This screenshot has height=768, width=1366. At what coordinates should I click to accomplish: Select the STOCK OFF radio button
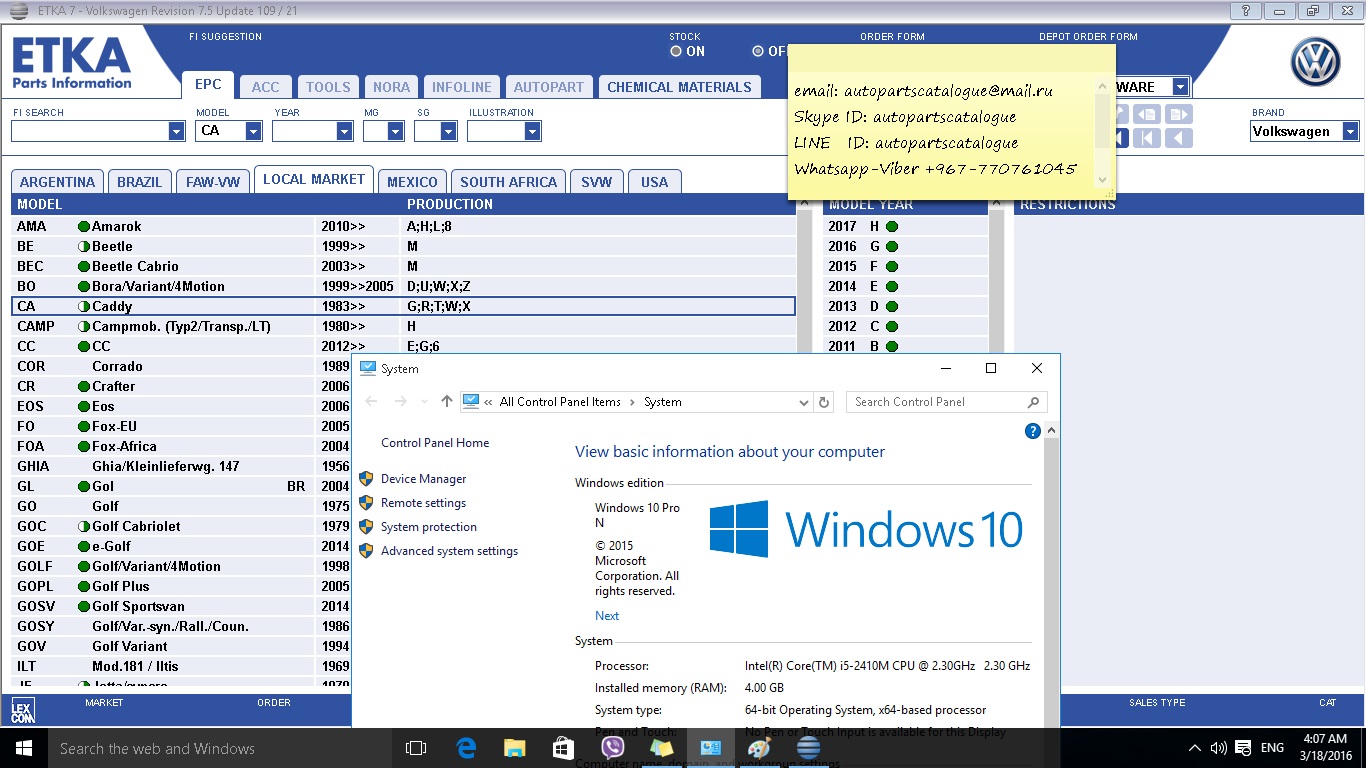(x=759, y=51)
